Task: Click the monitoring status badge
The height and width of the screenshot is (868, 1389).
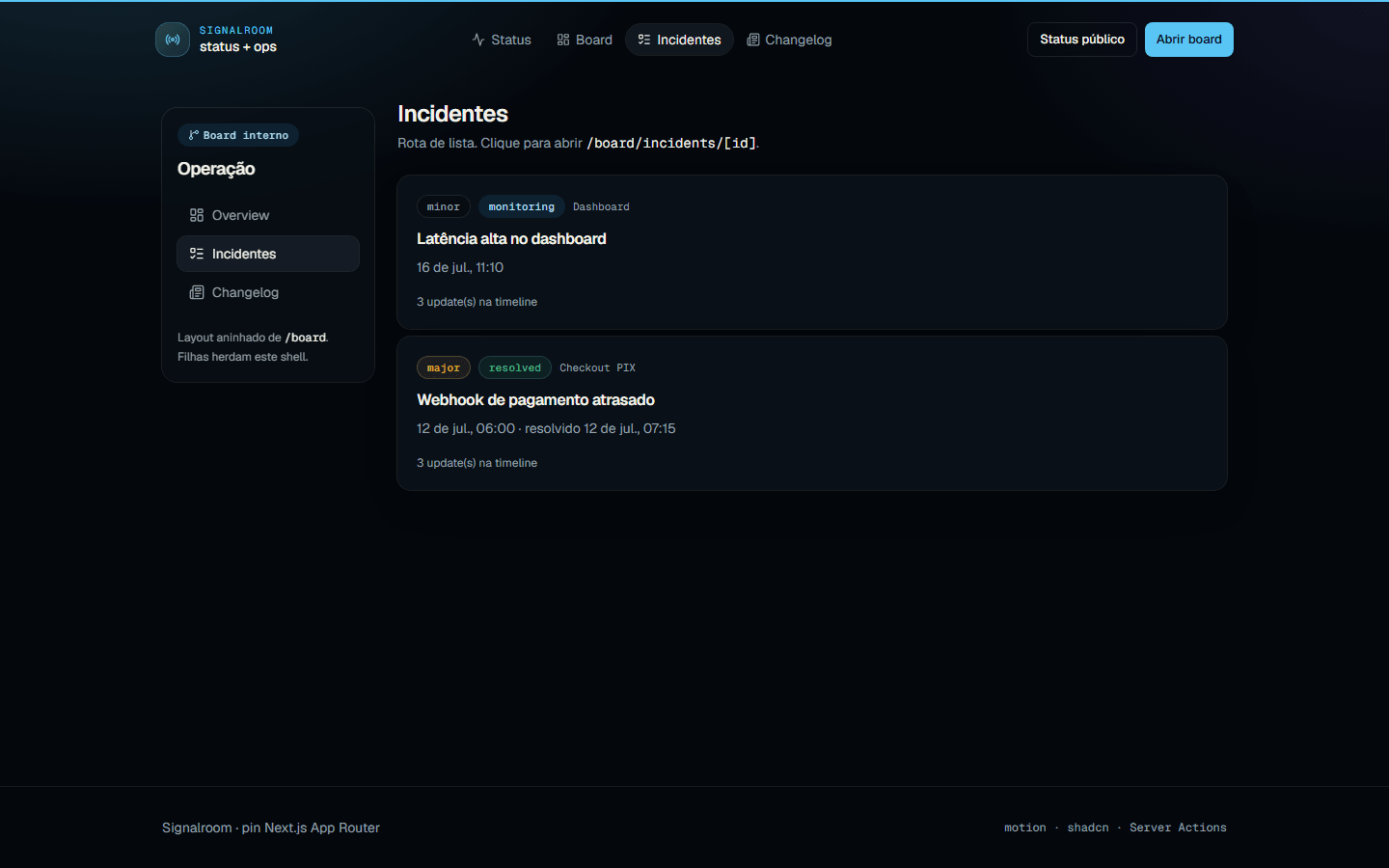Action: (x=521, y=206)
